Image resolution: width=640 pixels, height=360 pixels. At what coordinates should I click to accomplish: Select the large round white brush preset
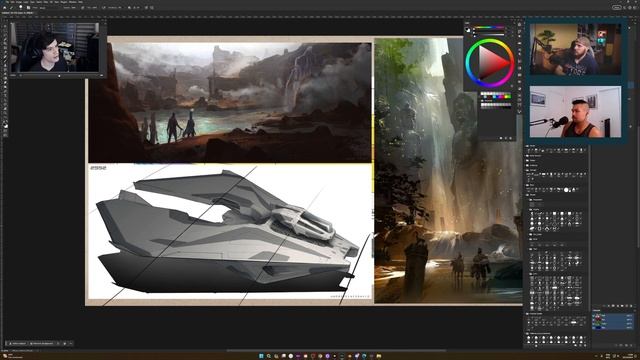(566, 189)
